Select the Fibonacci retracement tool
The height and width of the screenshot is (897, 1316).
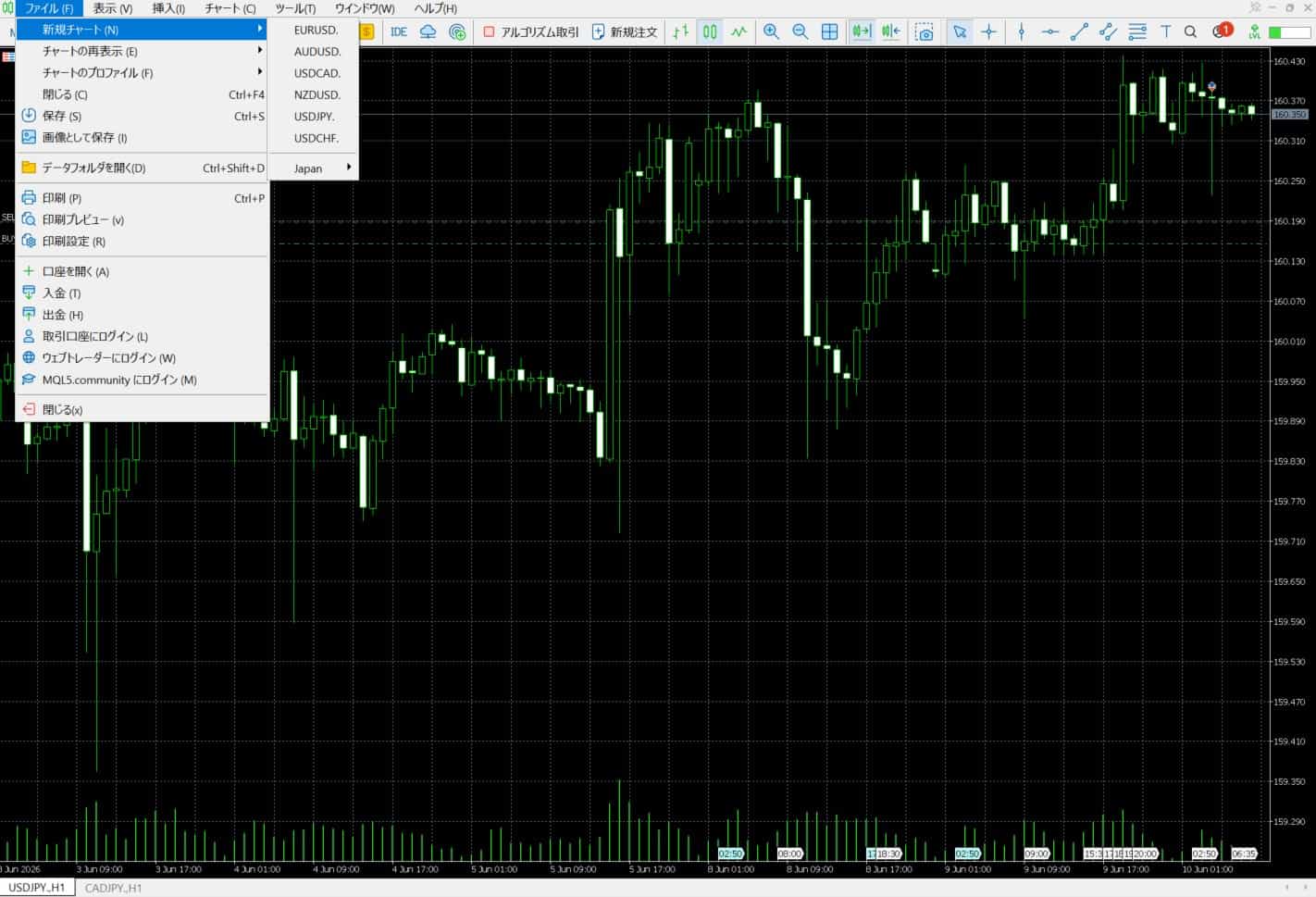(1137, 31)
